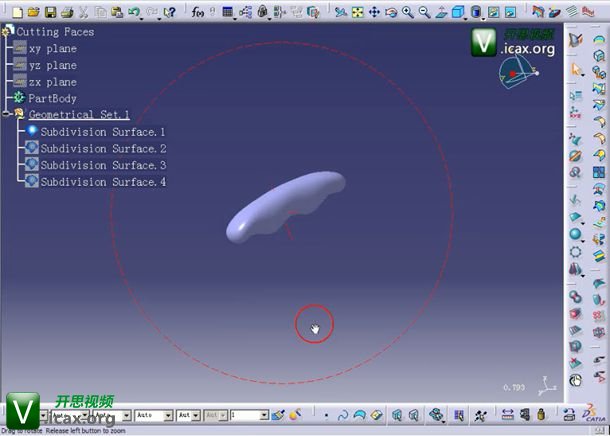This screenshot has width=610, height=436.
Task: Click the New document icon
Action: (17, 13)
